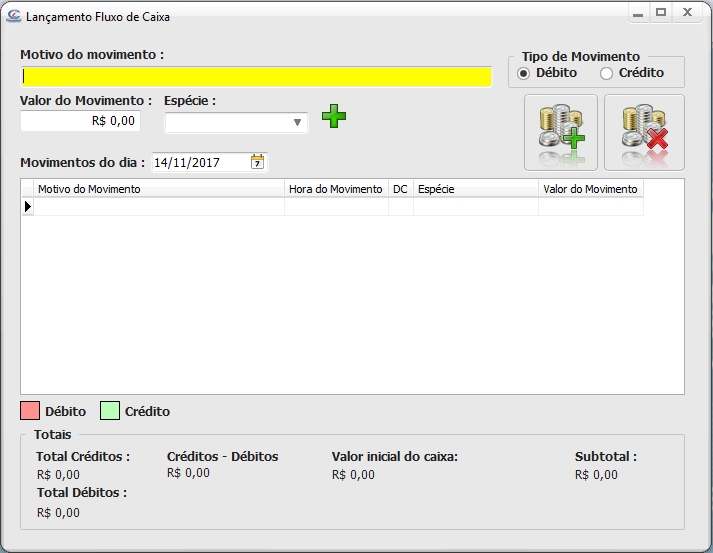Click the Movimentos do dia date field
The height and width of the screenshot is (553, 713).
click(x=198, y=162)
